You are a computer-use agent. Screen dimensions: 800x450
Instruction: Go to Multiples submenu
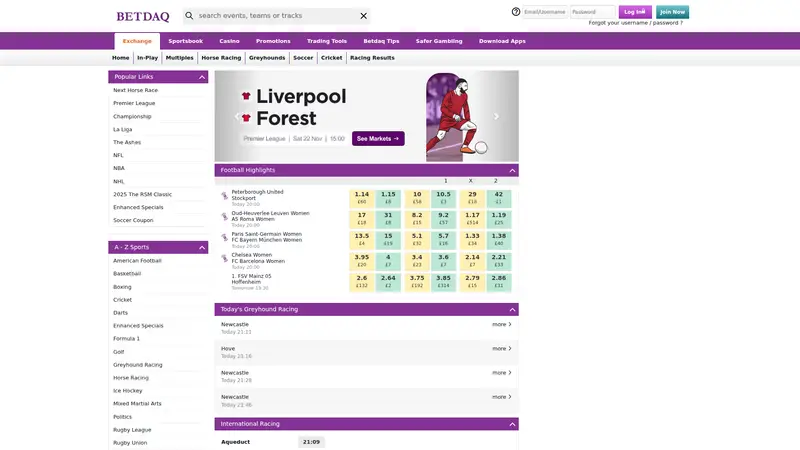(180, 58)
